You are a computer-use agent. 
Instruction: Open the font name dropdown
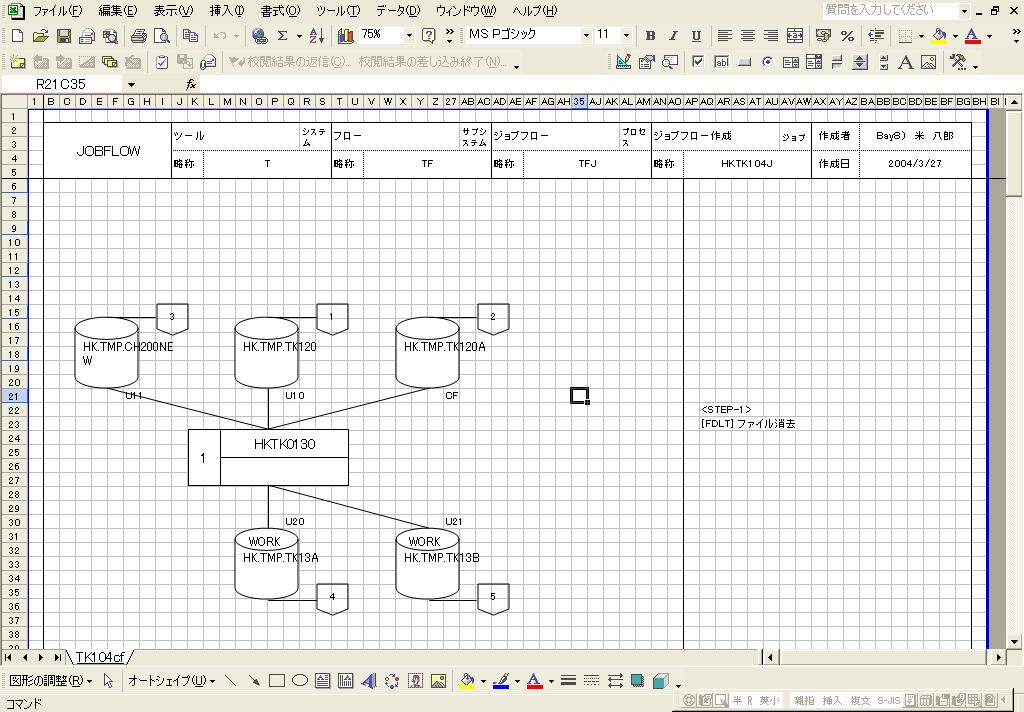[x=586, y=35]
